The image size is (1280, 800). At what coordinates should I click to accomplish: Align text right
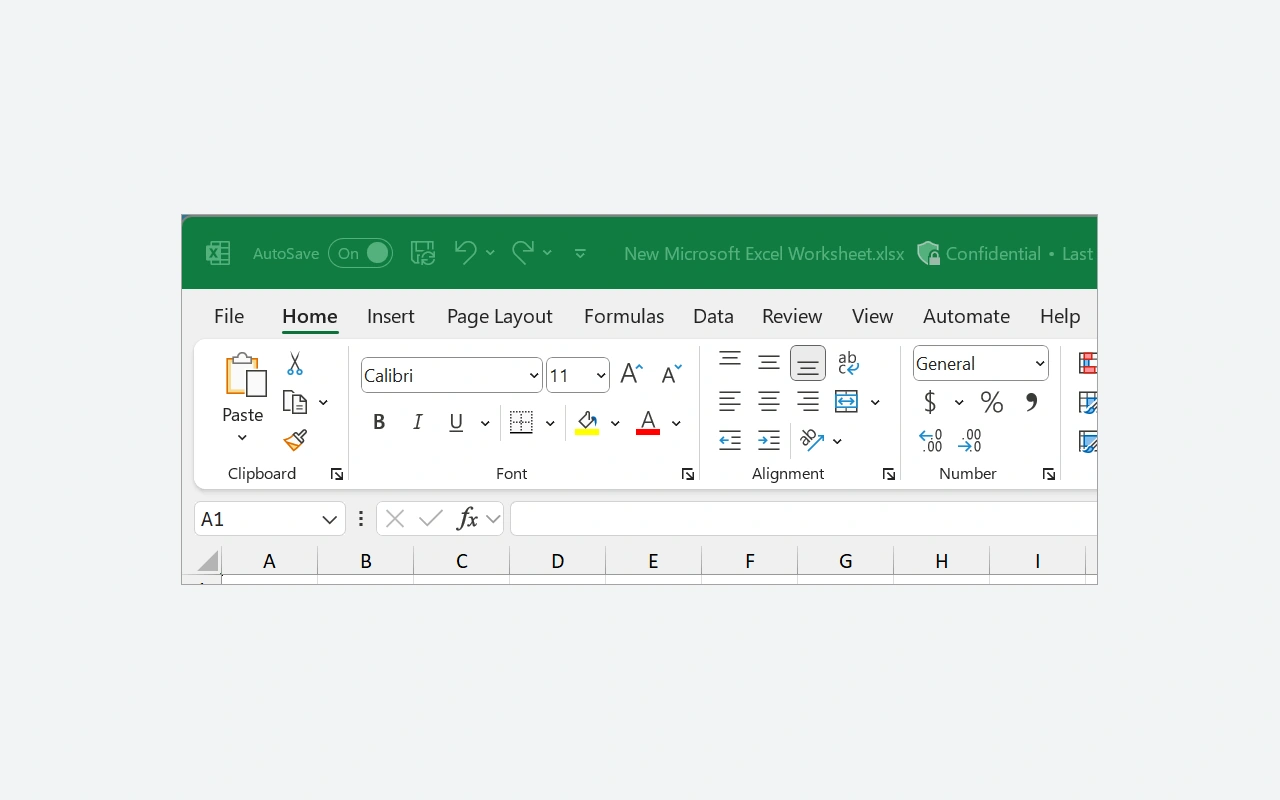click(x=808, y=402)
